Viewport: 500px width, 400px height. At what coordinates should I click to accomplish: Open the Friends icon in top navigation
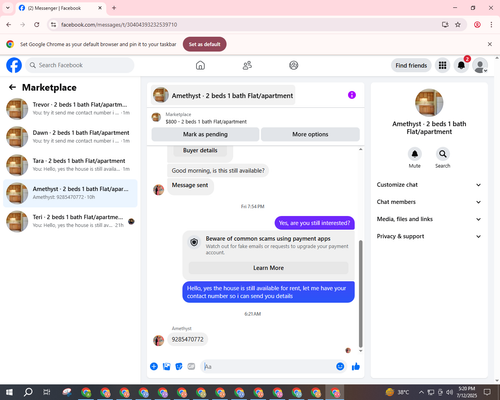point(247,65)
